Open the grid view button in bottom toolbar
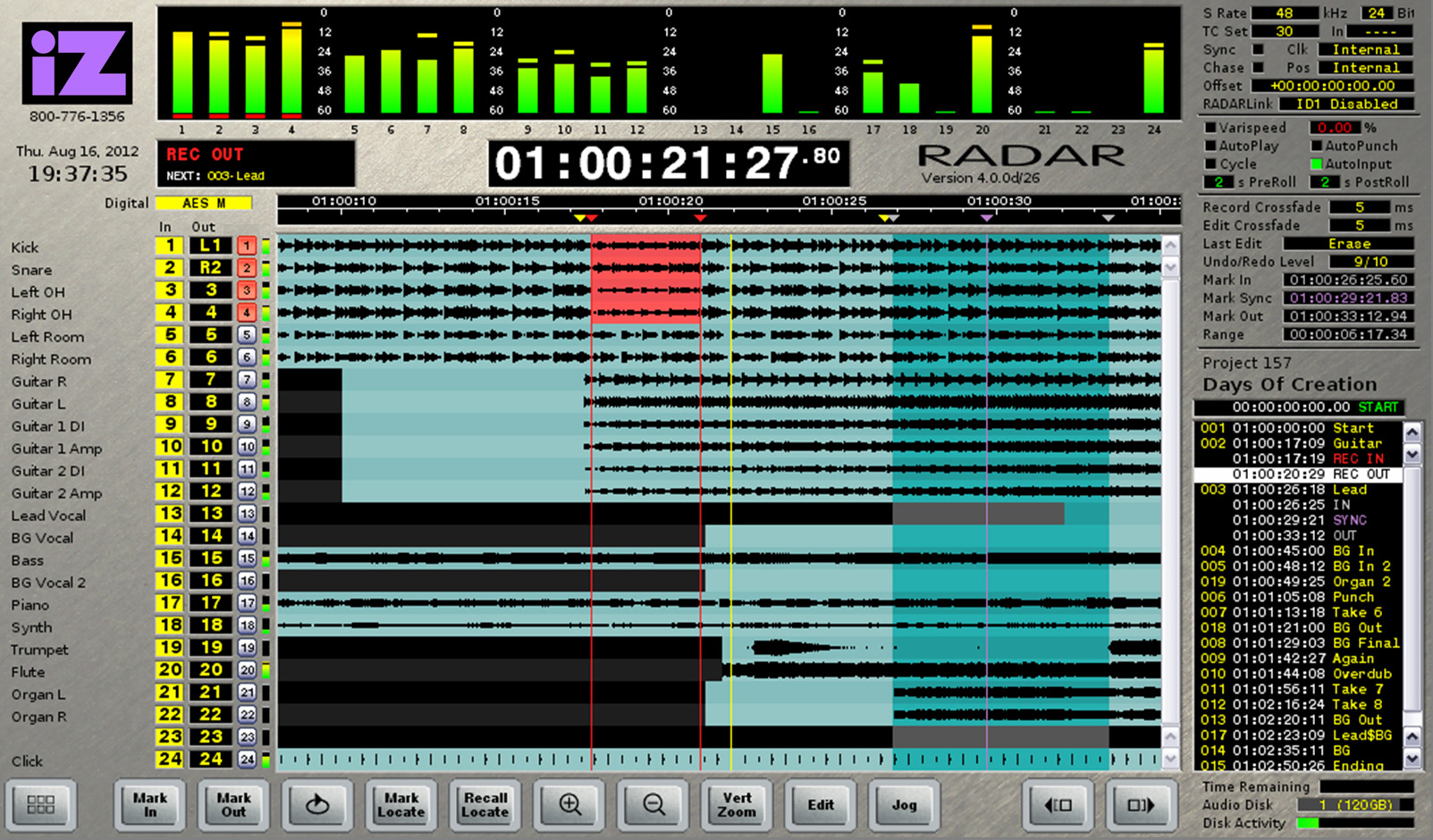Image resolution: width=1433 pixels, height=840 pixels. [41, 805]
